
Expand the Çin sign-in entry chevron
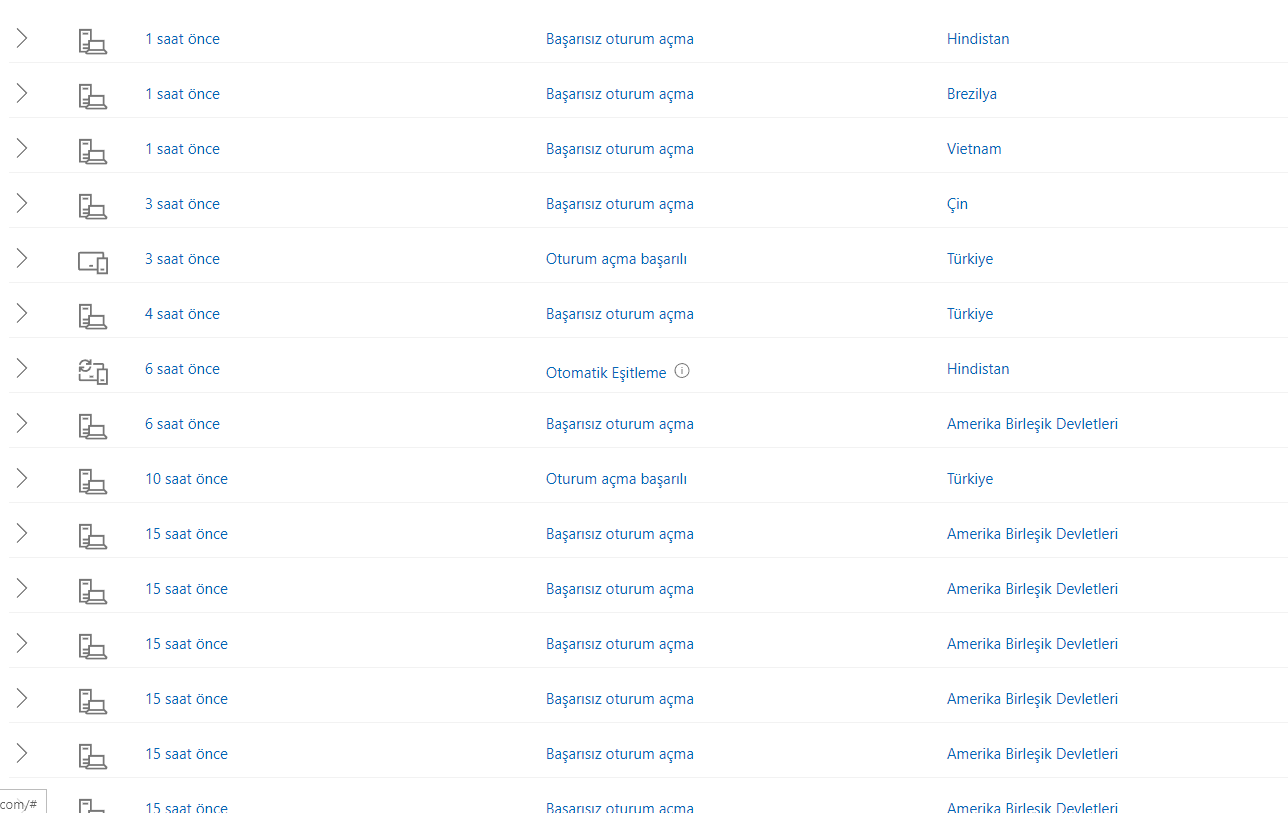22,204
